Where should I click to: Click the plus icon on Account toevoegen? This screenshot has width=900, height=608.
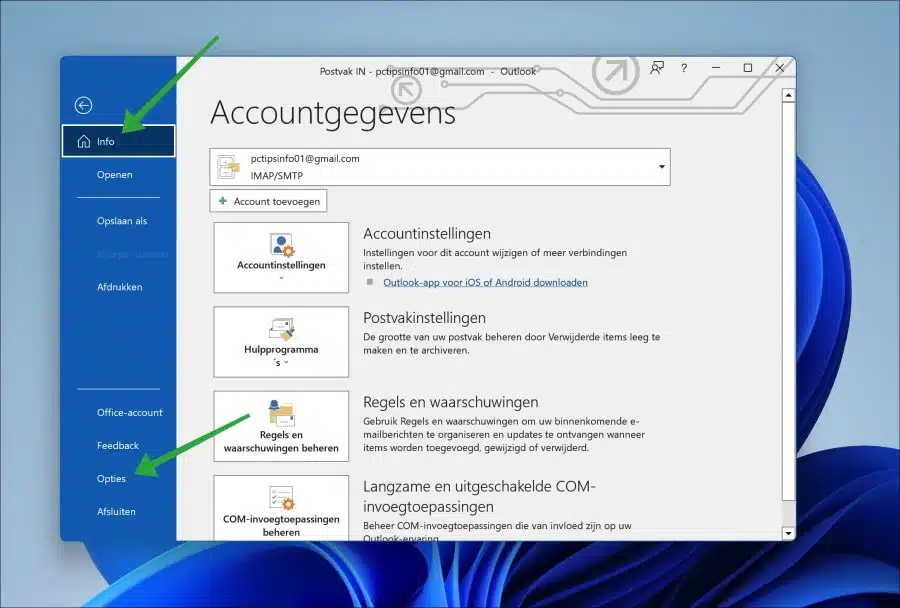[223, 201]
